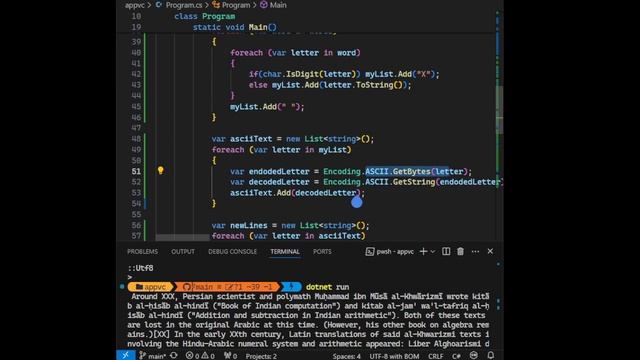Viewport: 640px width, 360px height.
Task: Click 'dotnet run' command in terminal
Action: [x=327, y=287]
